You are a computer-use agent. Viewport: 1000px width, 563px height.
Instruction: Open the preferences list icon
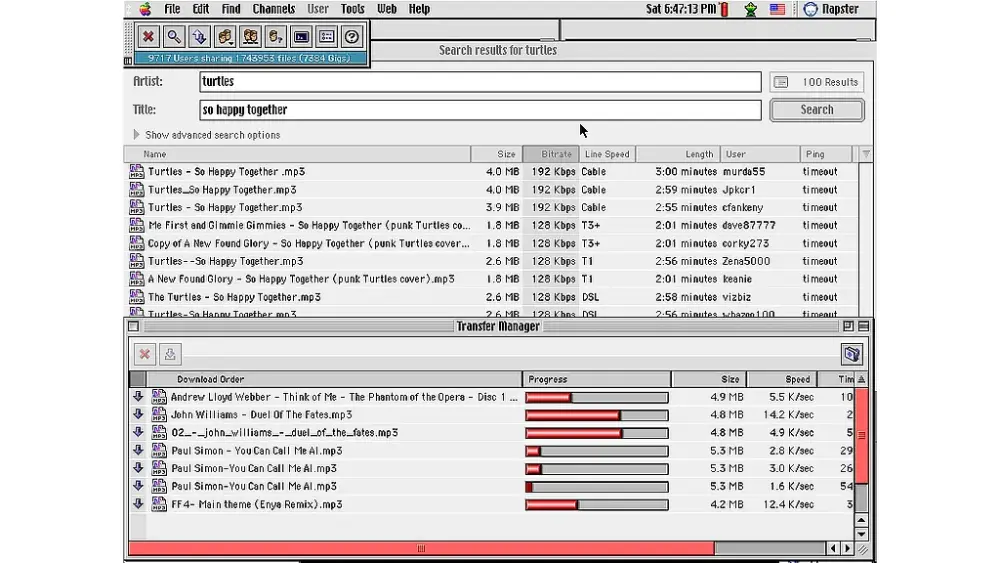[327, 37]
